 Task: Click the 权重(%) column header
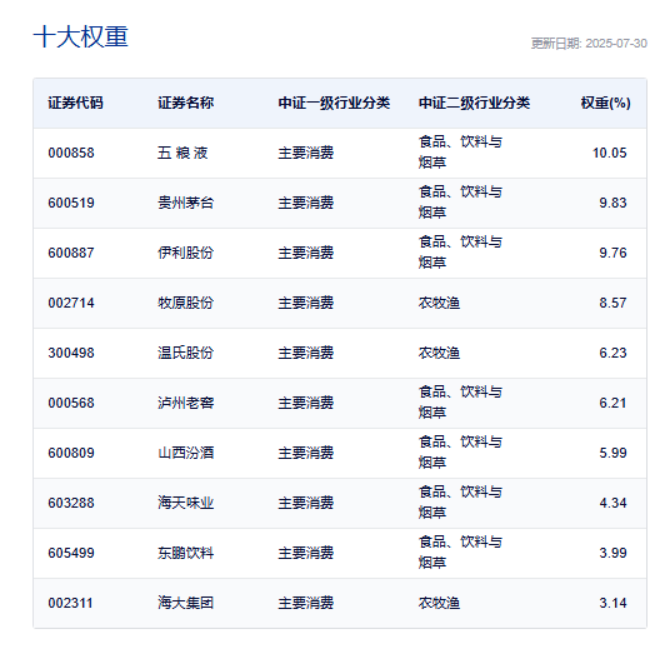[x=606, y=103]
